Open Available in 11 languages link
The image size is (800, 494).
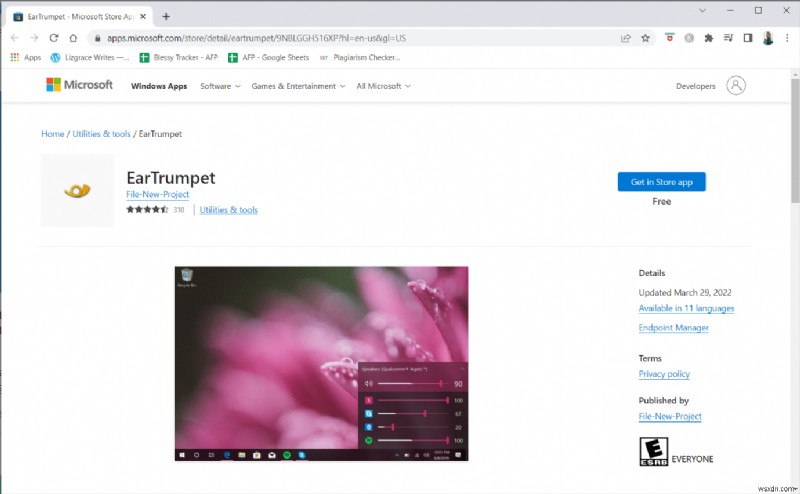coord(686,308)
